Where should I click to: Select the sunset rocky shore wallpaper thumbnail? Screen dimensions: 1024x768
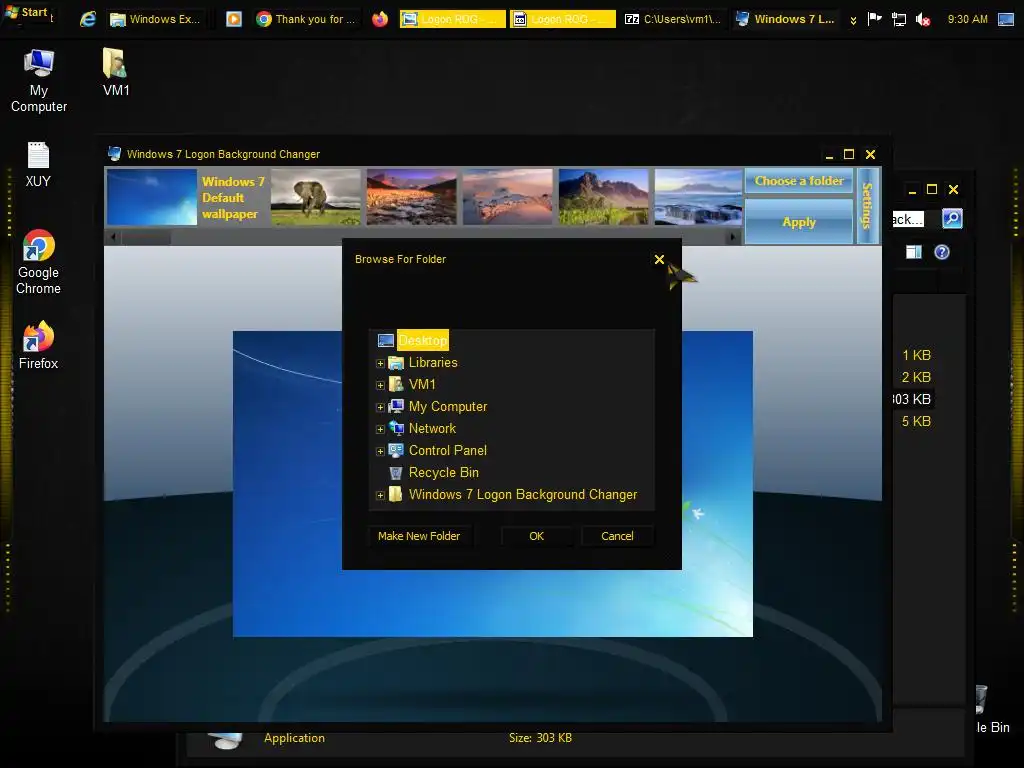[411, 197]
